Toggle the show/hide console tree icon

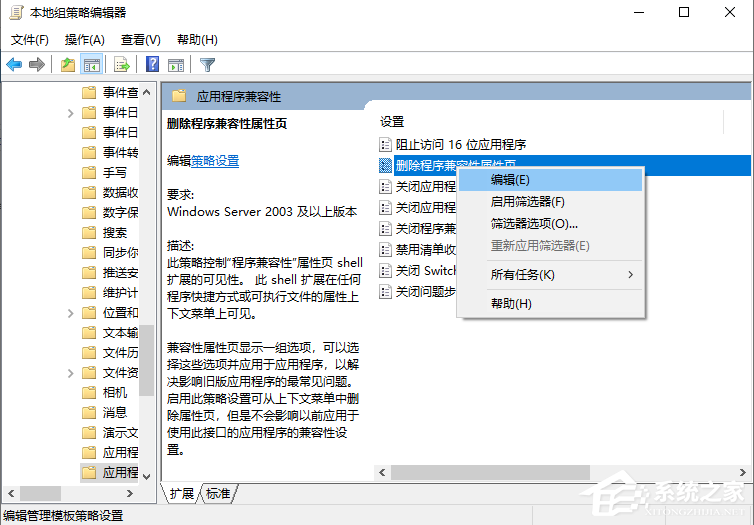(91, 64)
